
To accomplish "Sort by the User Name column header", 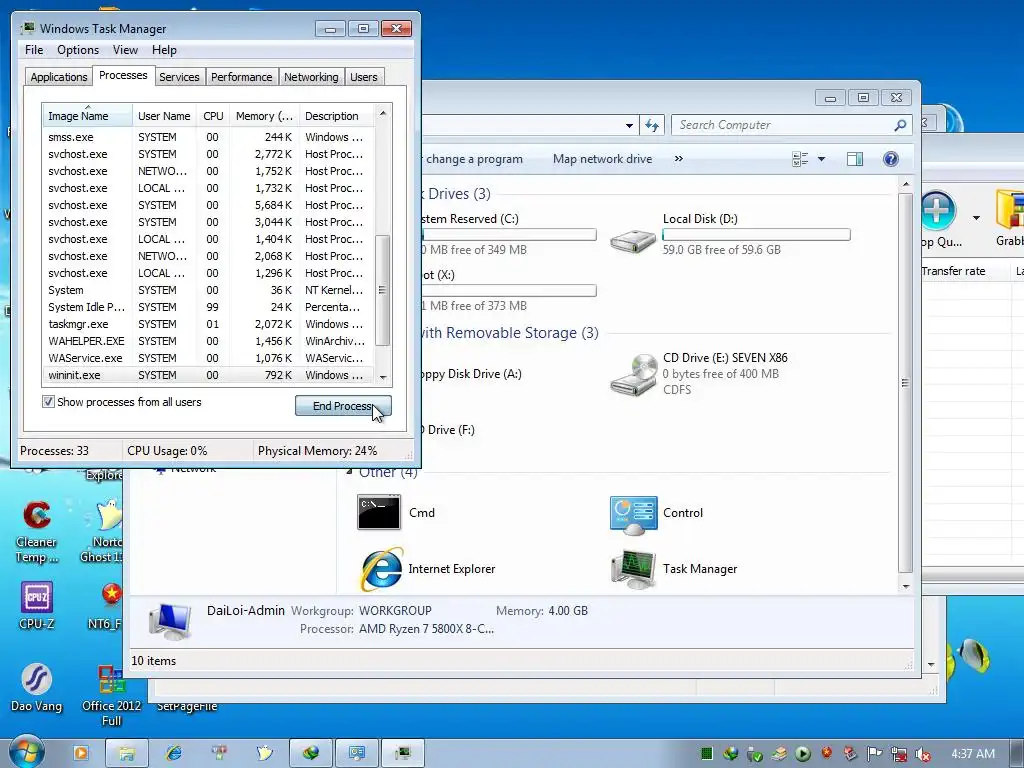I will (x=164, y=116).
